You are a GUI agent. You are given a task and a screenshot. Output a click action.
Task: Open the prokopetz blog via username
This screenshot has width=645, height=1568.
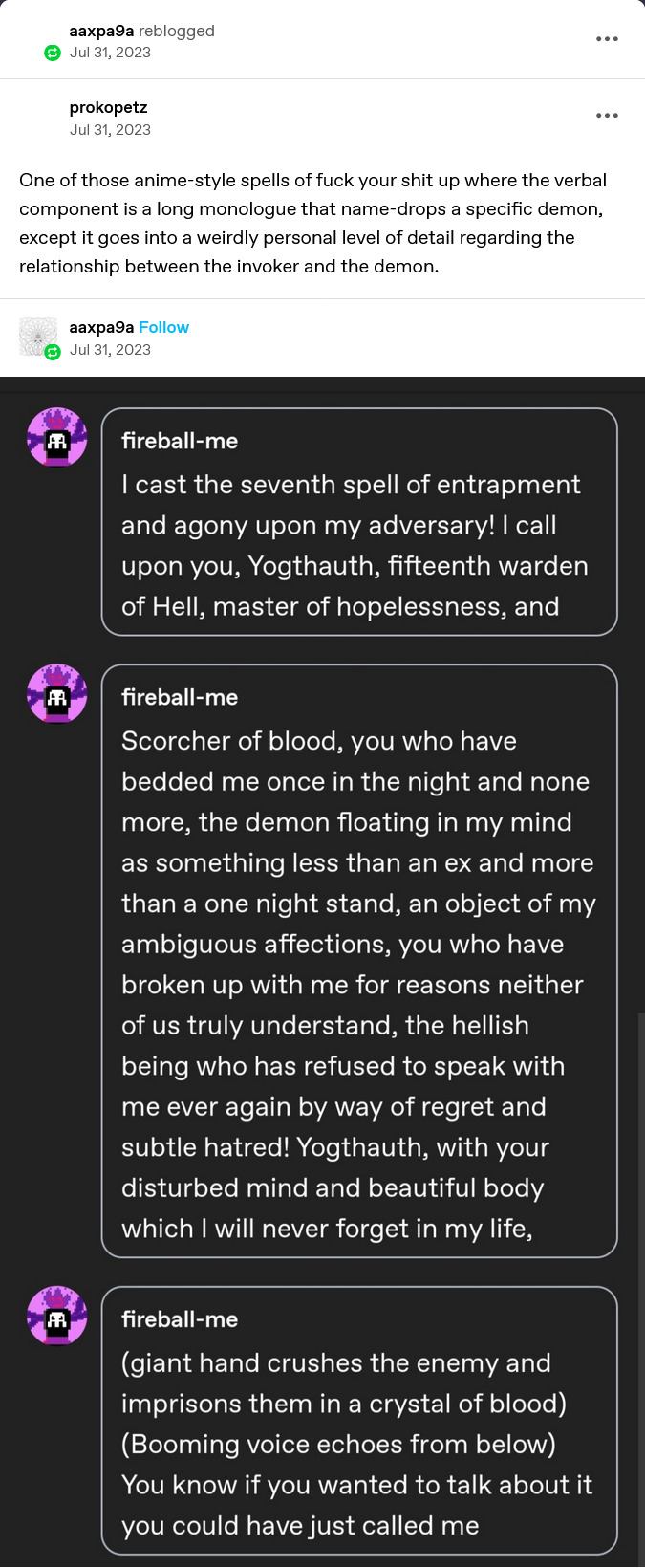coord(108,107)
